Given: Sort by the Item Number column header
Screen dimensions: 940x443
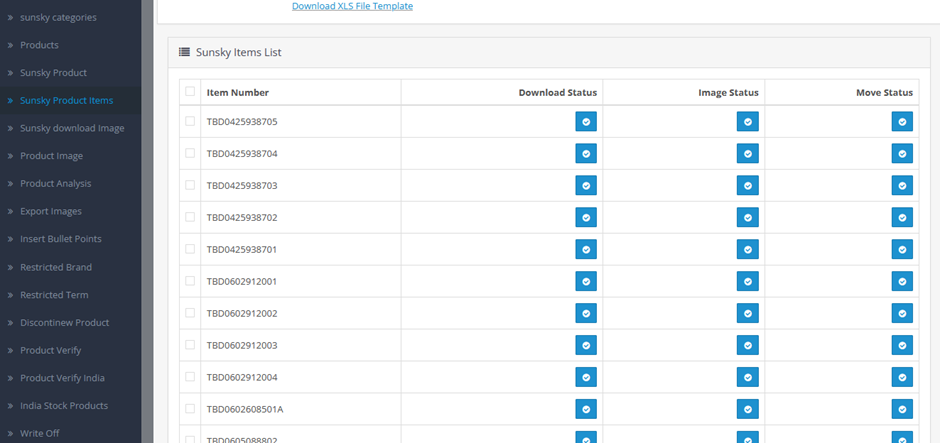Looking at the screenshot, I should click(238, 93).
